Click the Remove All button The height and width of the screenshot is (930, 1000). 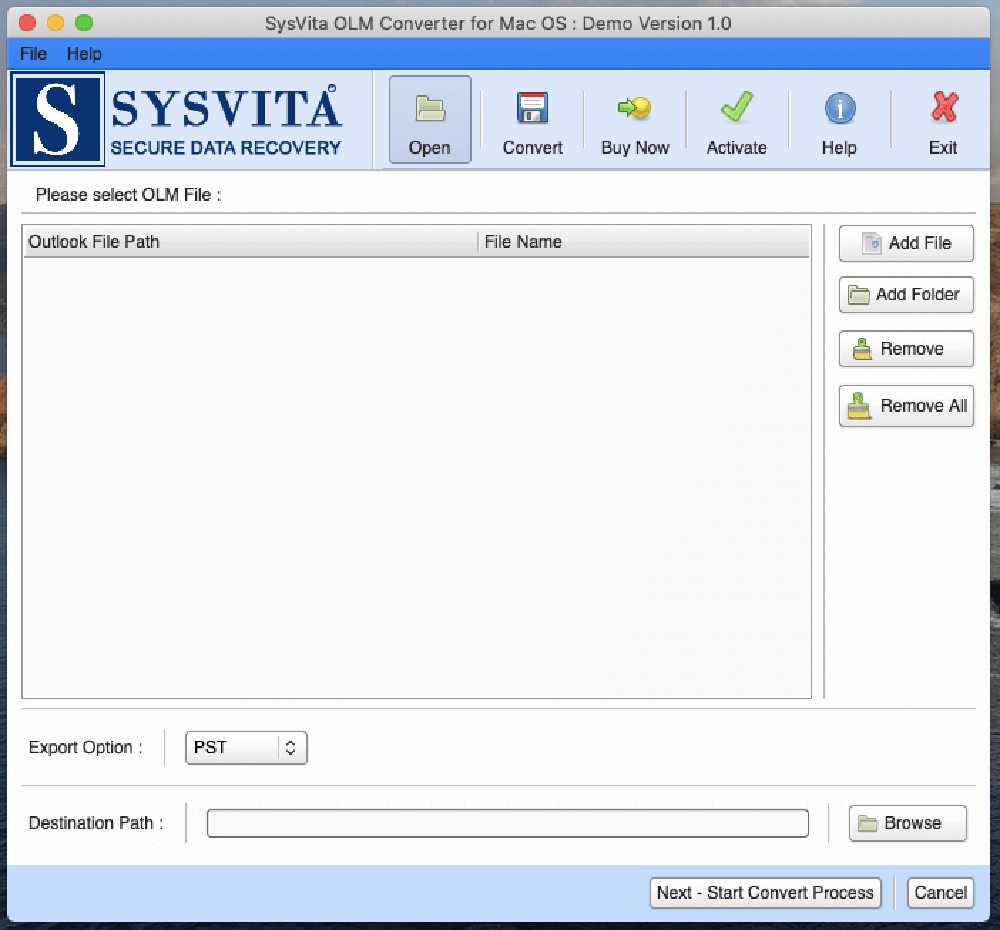click(x=906, y=406)
